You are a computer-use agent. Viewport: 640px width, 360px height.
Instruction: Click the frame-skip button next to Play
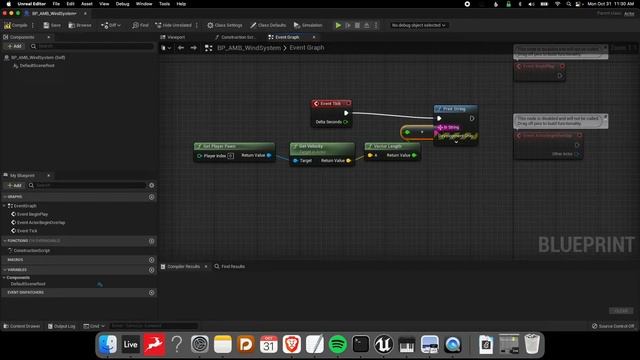pyautogui.click(x=348, y=25)
